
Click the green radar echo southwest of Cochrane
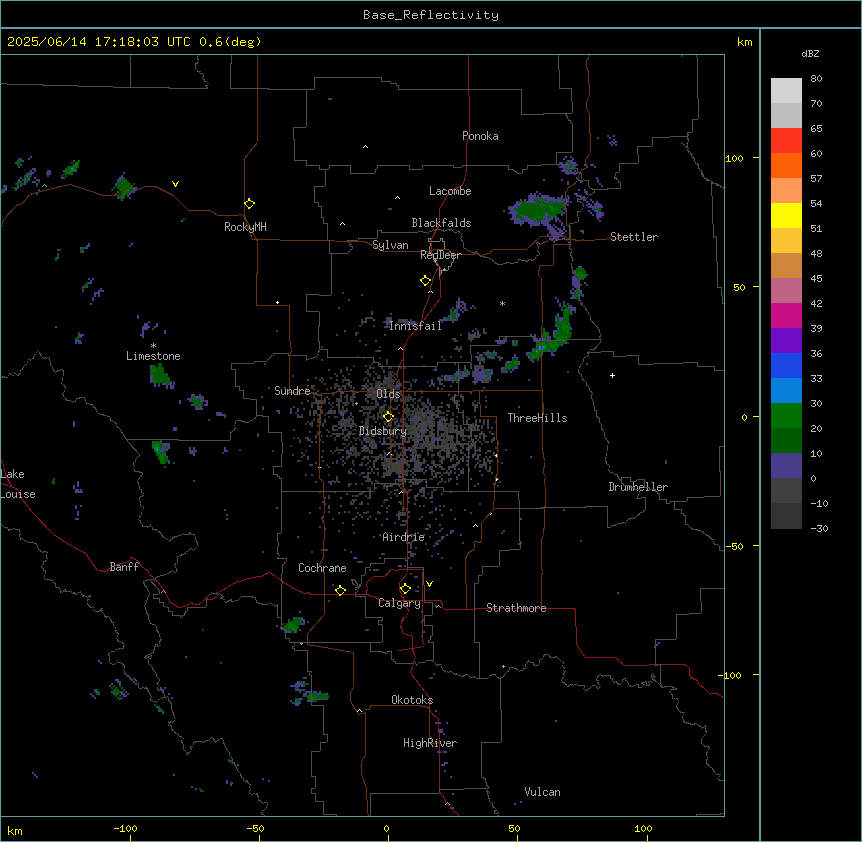point(293,624)
